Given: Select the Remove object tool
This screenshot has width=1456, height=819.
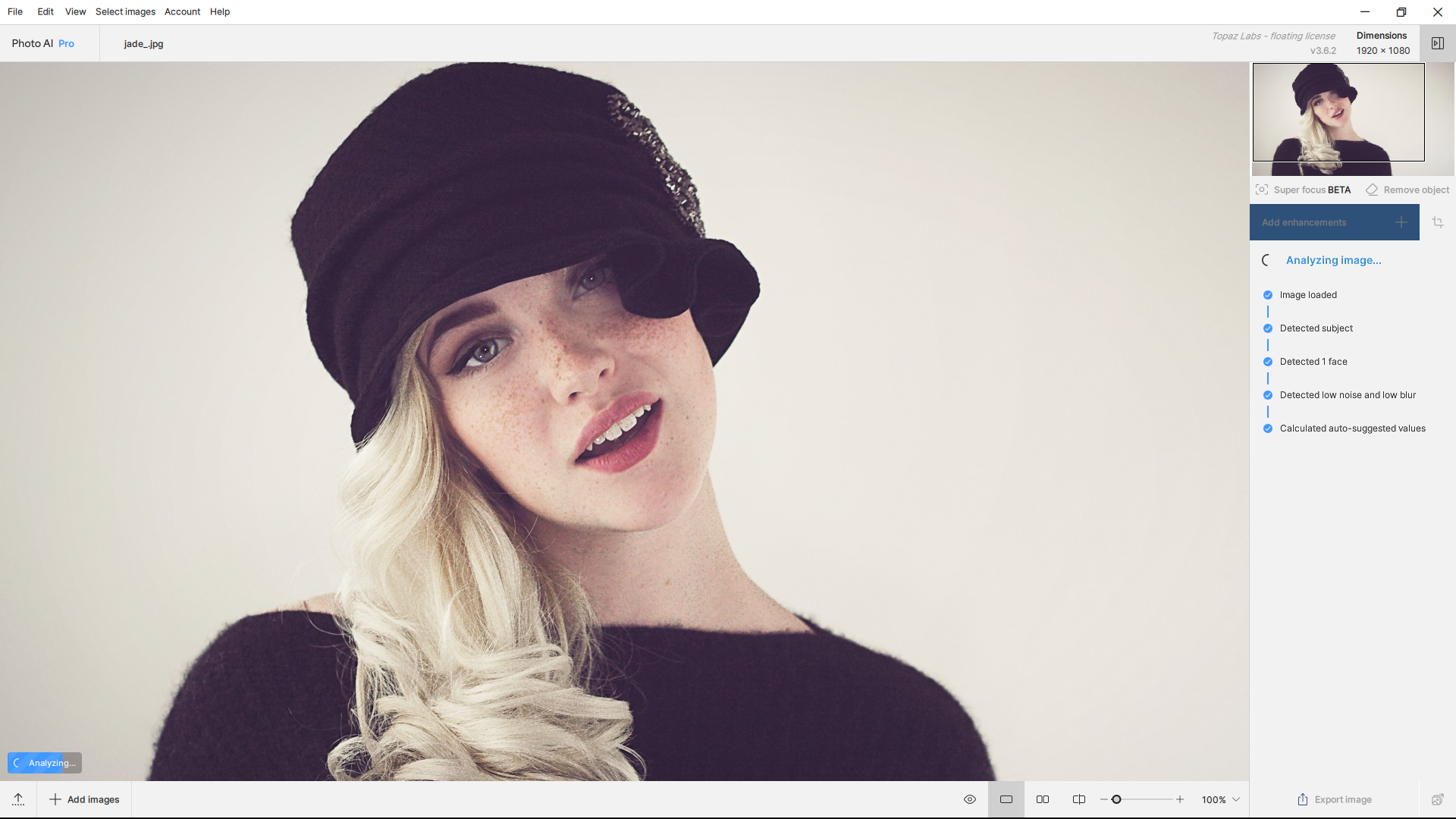Looking at the screenshot, I should click(x=1407, y=190).
